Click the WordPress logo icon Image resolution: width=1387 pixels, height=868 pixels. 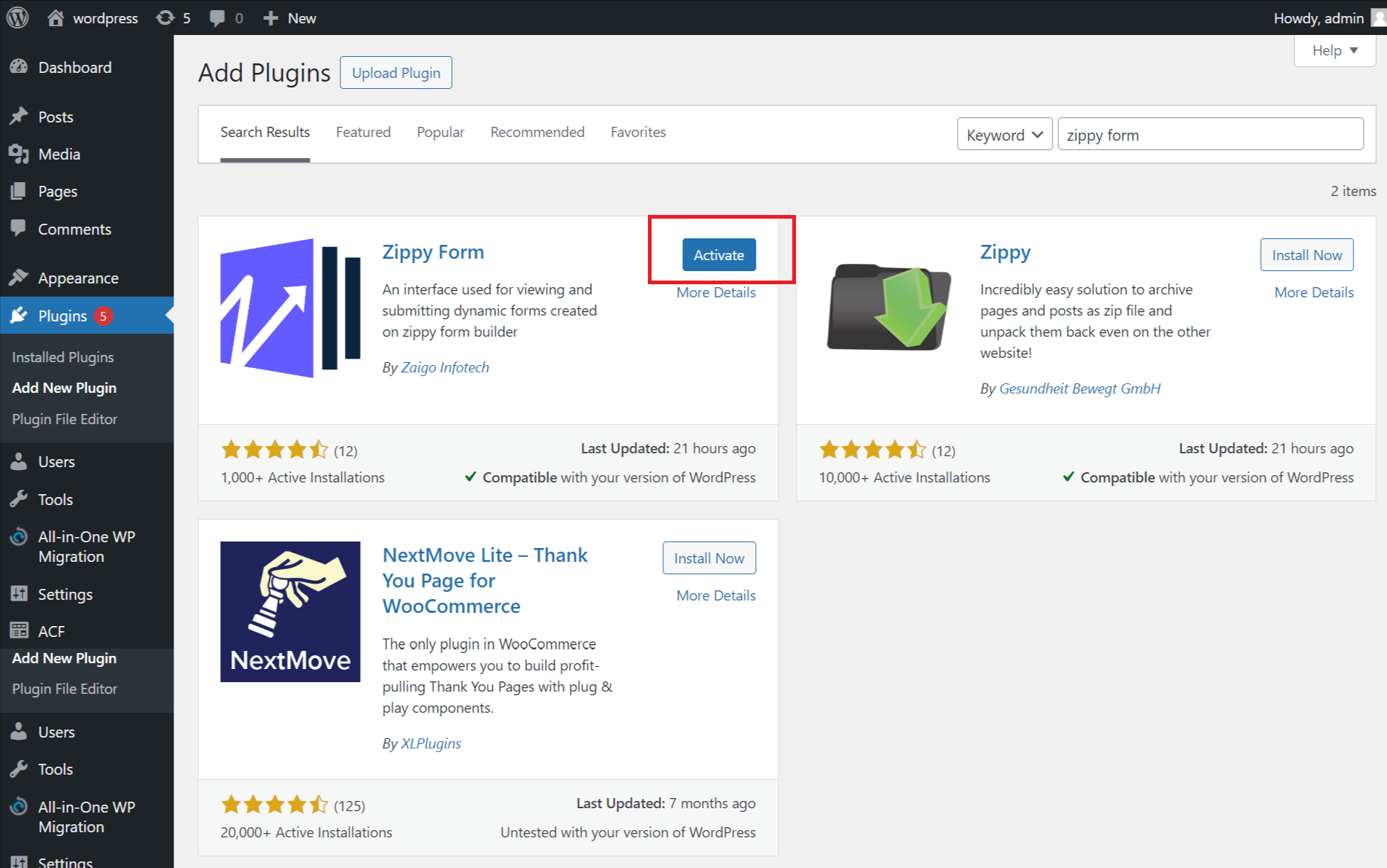click(x=17, y=17)
